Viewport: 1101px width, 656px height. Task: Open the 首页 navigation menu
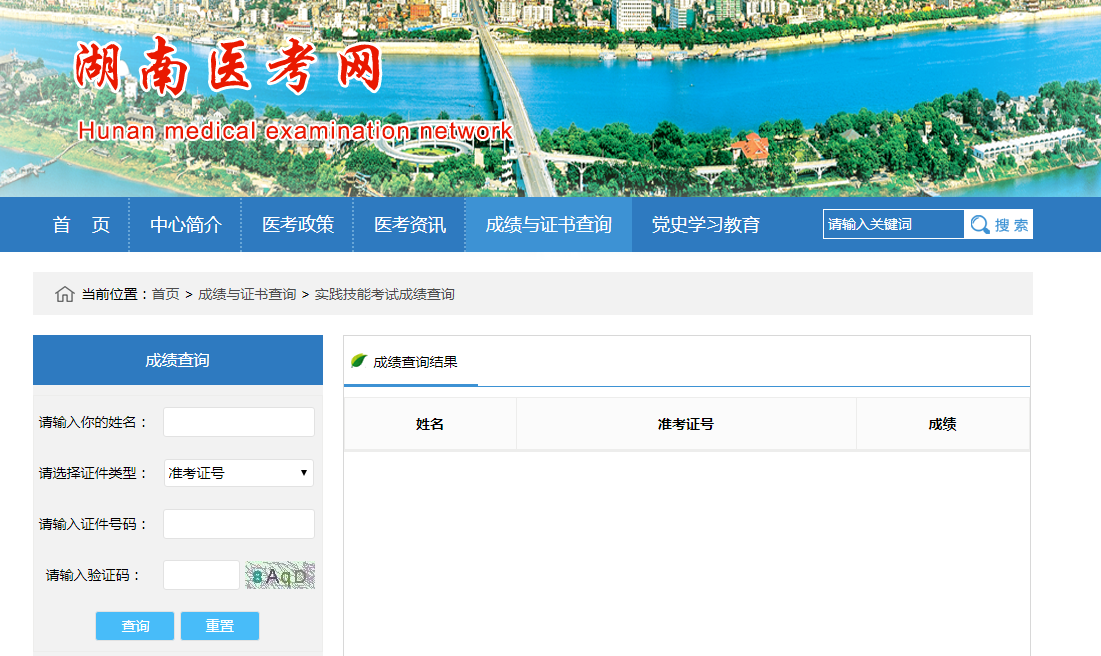pyautogui.click(x=81, y=225)
